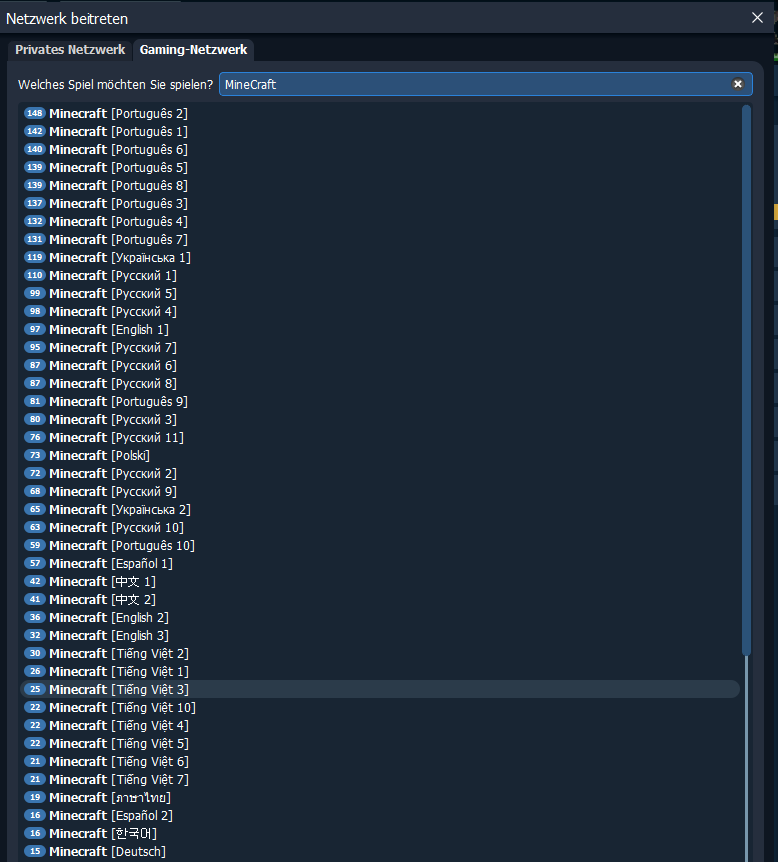Image resolution: width=778 pixels, height=862 pixels.
Task: Click the game search field containing MineCraft
Action: (485, 84)
